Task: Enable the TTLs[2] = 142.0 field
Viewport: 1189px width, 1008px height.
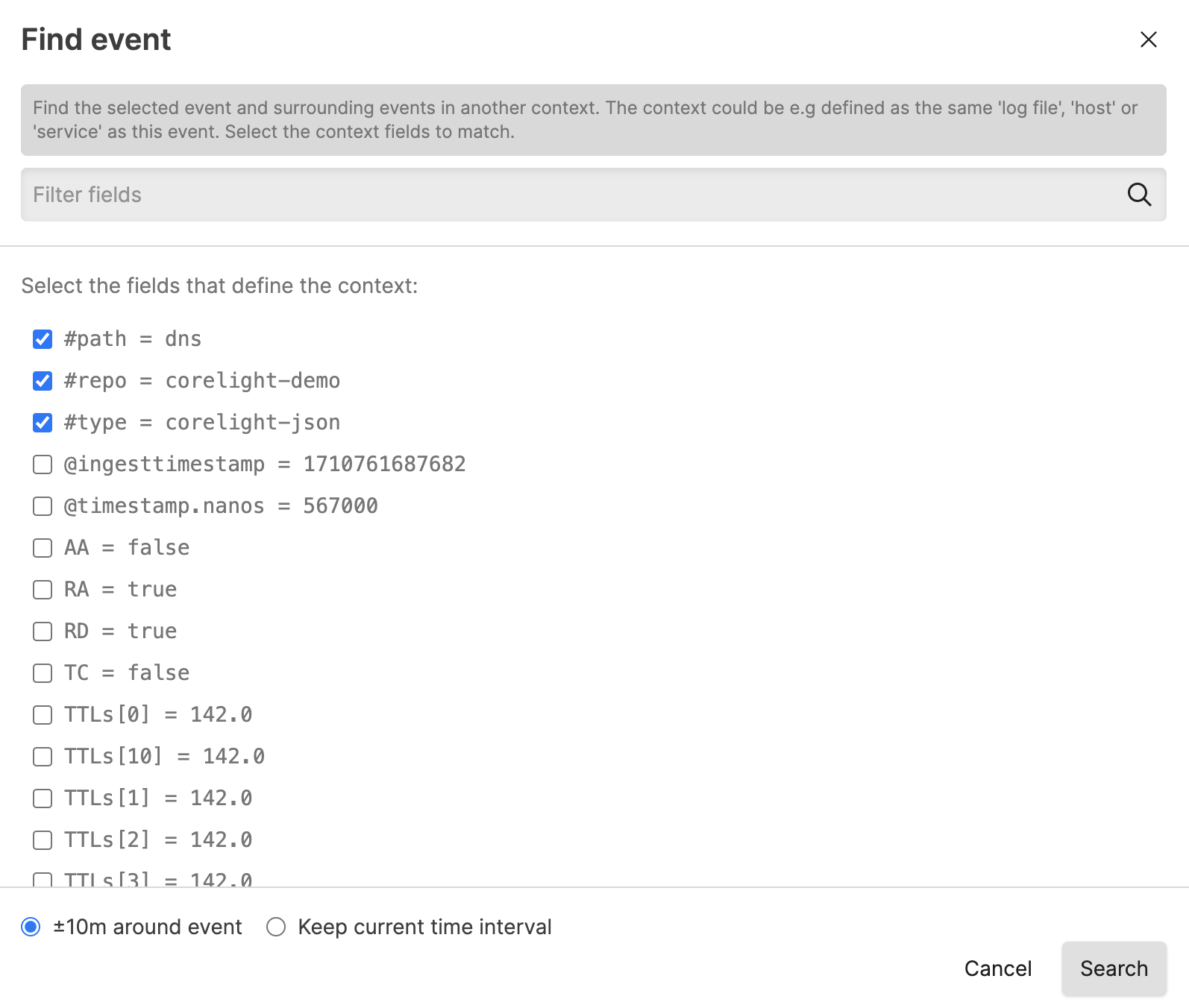Action: pos(43,840)
